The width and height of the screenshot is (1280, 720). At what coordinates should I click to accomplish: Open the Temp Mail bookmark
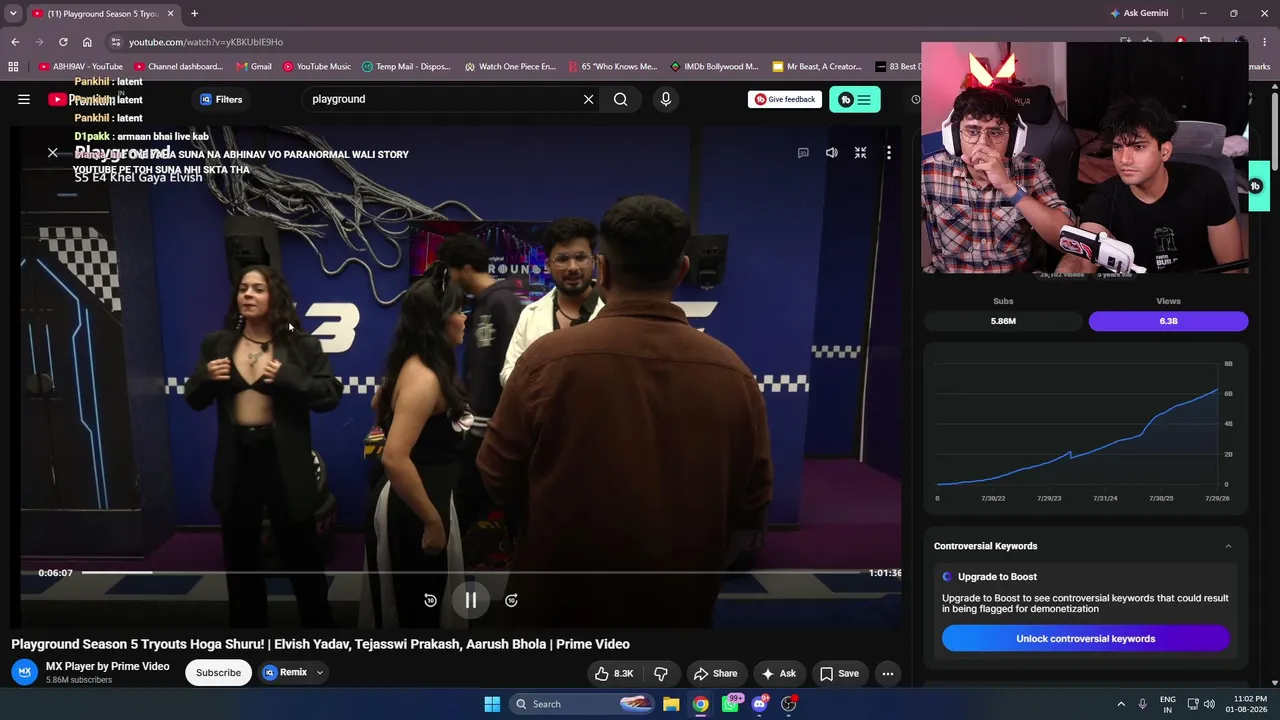point(406,67)
